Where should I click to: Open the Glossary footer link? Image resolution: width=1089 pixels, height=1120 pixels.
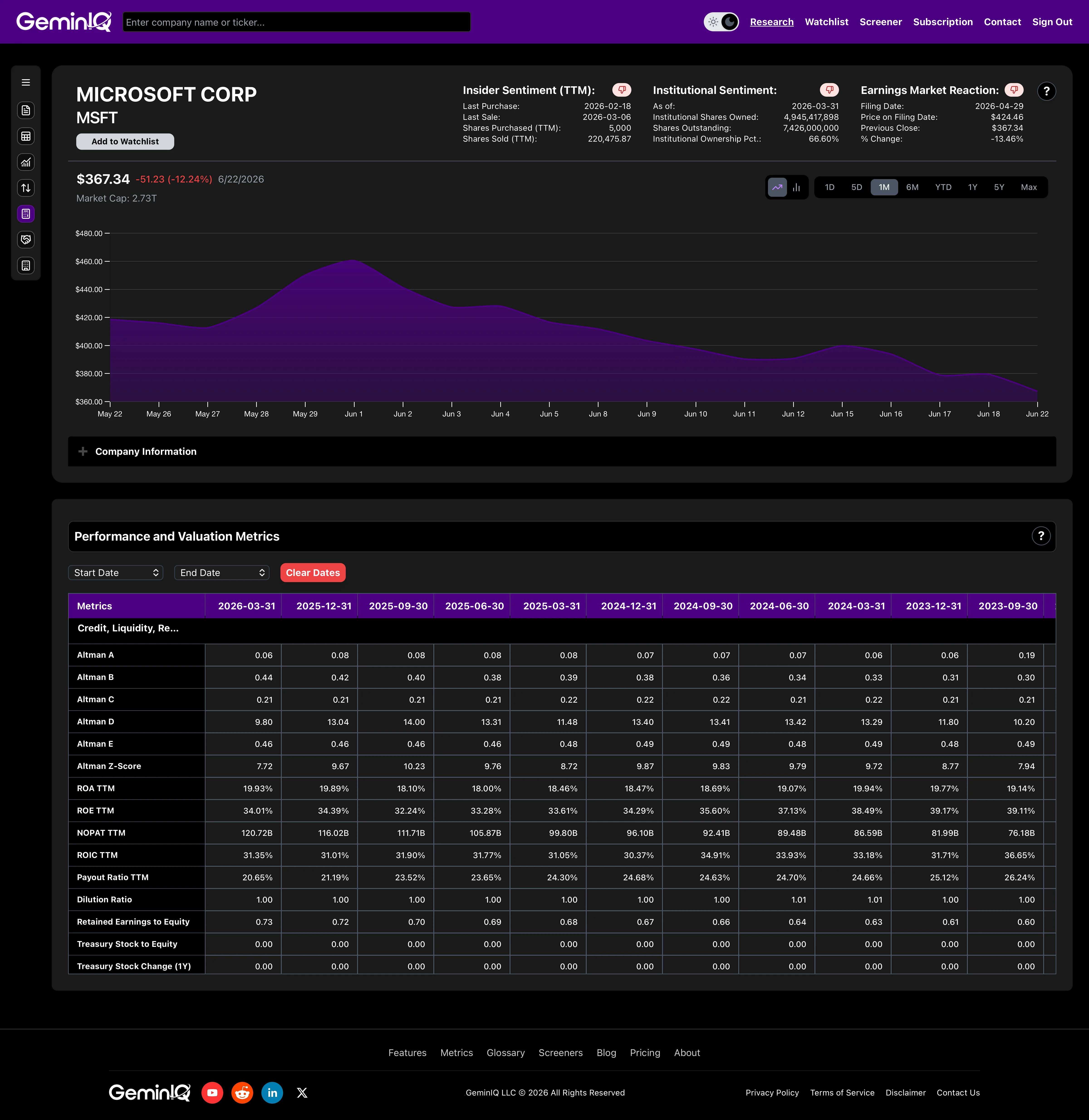pyautogui.click(x=506, y=1053)
